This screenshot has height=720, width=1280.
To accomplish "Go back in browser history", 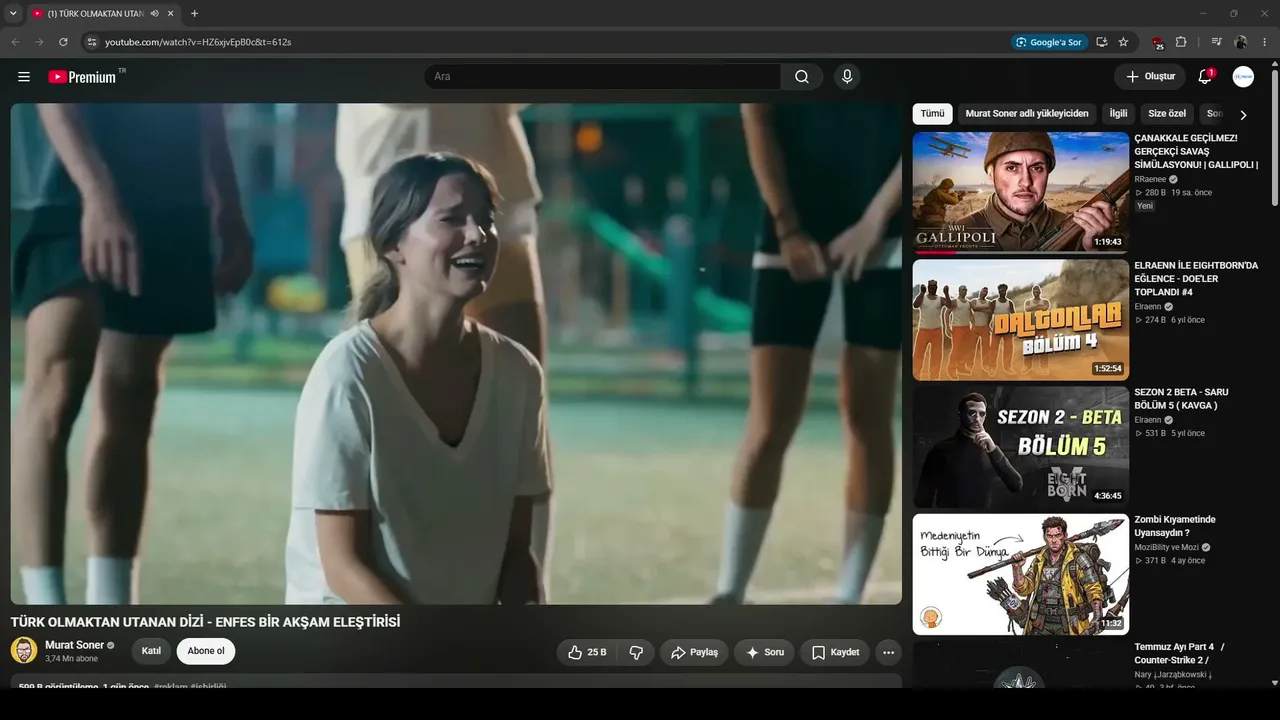I will pos(15,42).
